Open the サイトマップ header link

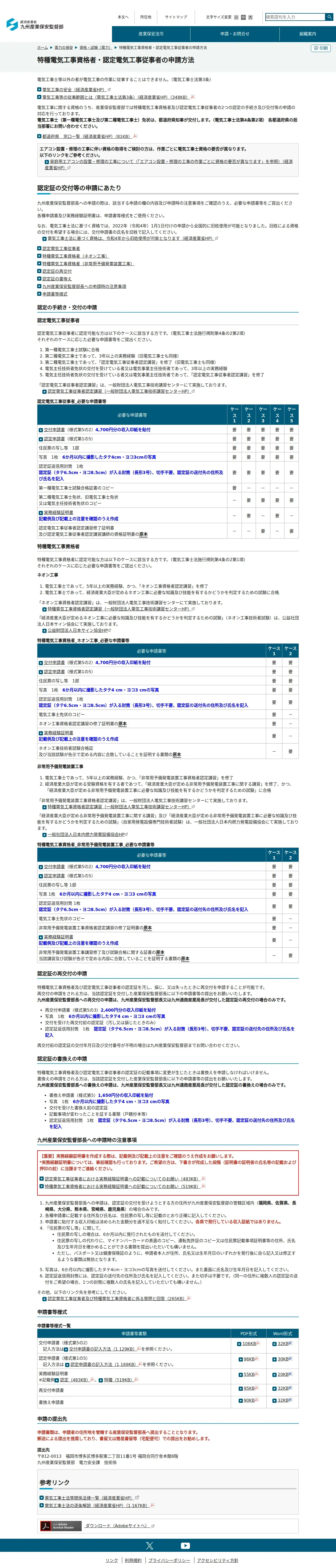click(176, 17)
